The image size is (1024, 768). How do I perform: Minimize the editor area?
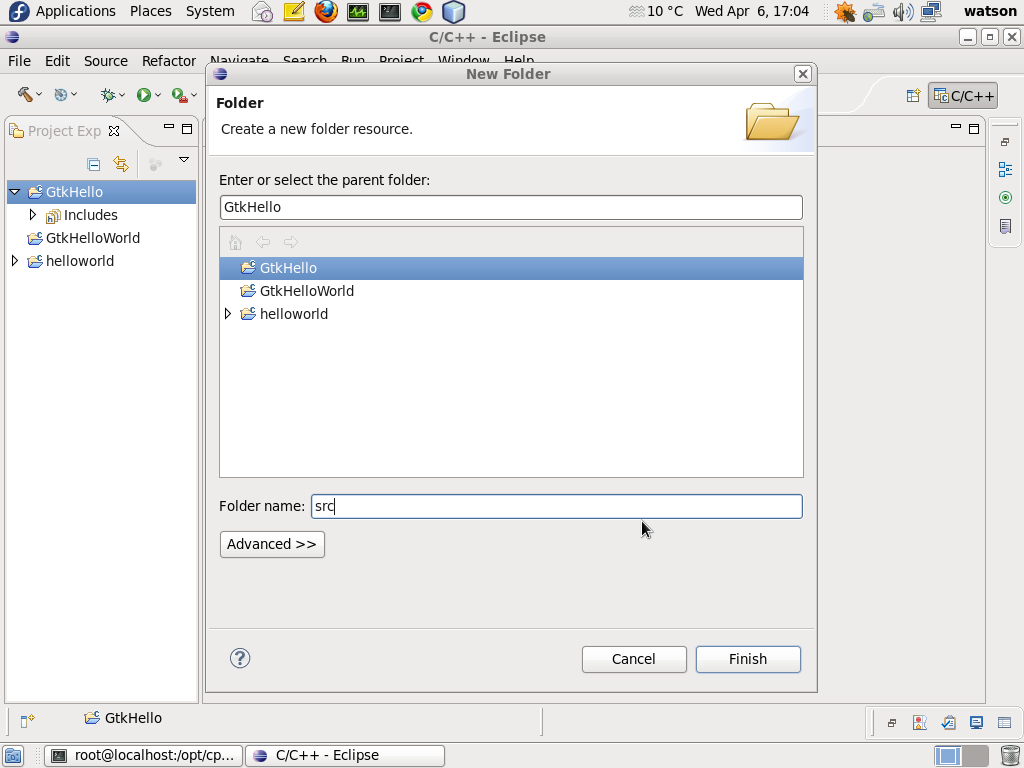(955, 127)
